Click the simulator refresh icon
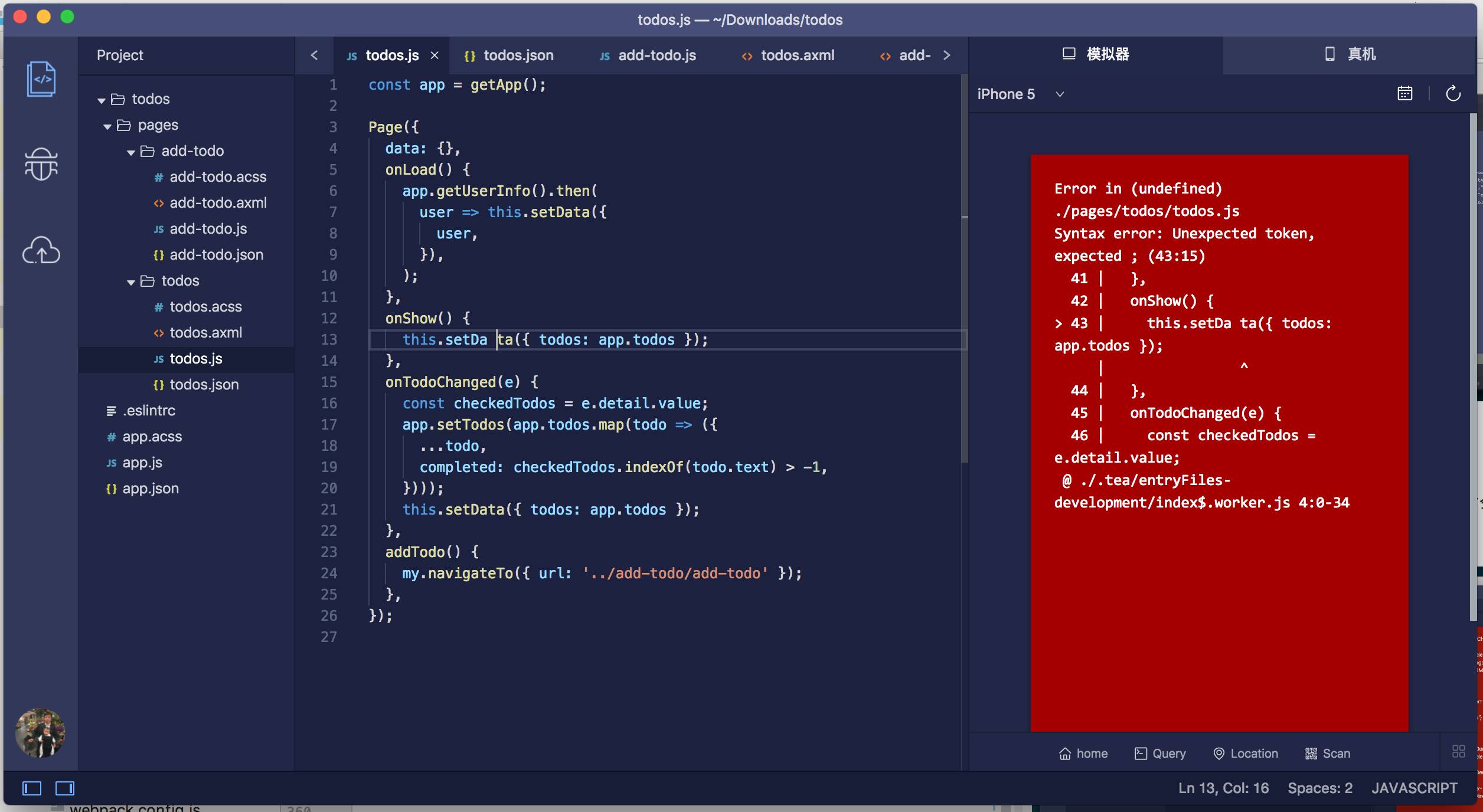Screen dimensions: 1483x812 (x=1453, y=94)
